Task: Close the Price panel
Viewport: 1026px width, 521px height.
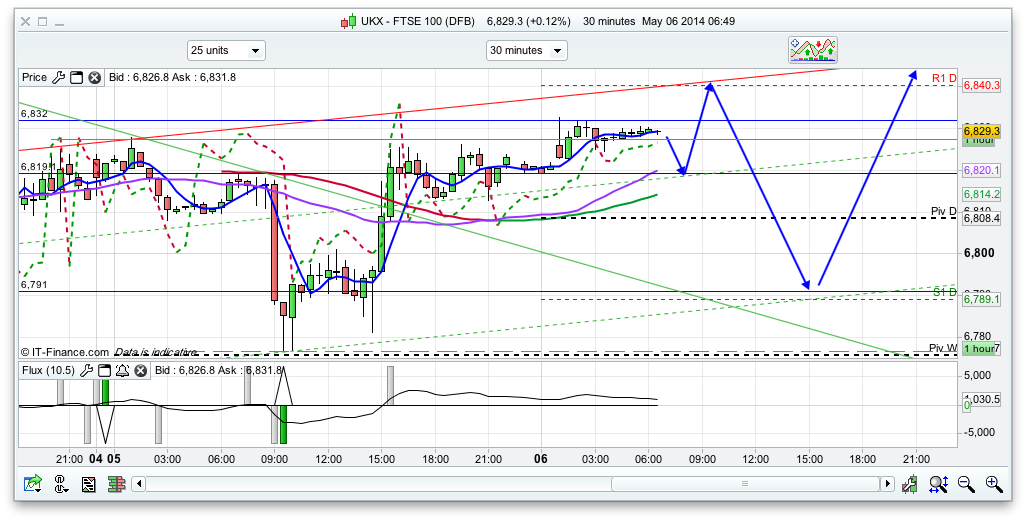Action: pyautogui.click(x=94, y=77)
